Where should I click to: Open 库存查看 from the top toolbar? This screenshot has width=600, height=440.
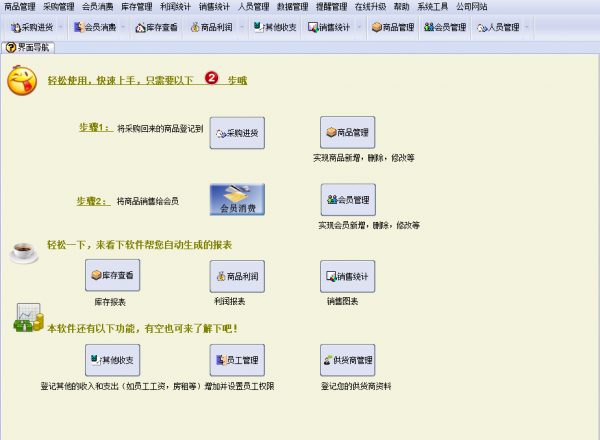157,27
